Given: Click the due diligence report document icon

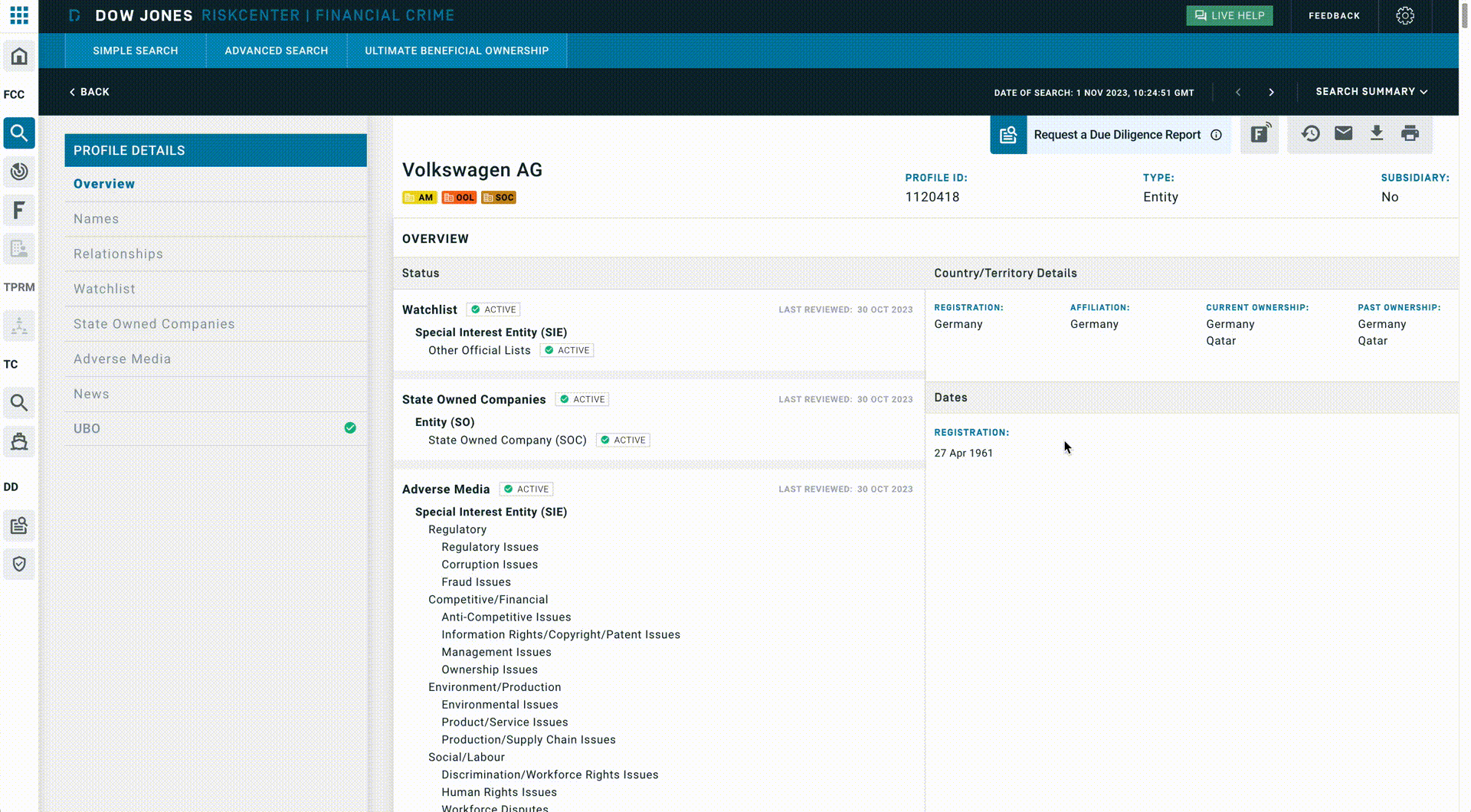Looking at the screenshot, I should tap(1008, 135).
